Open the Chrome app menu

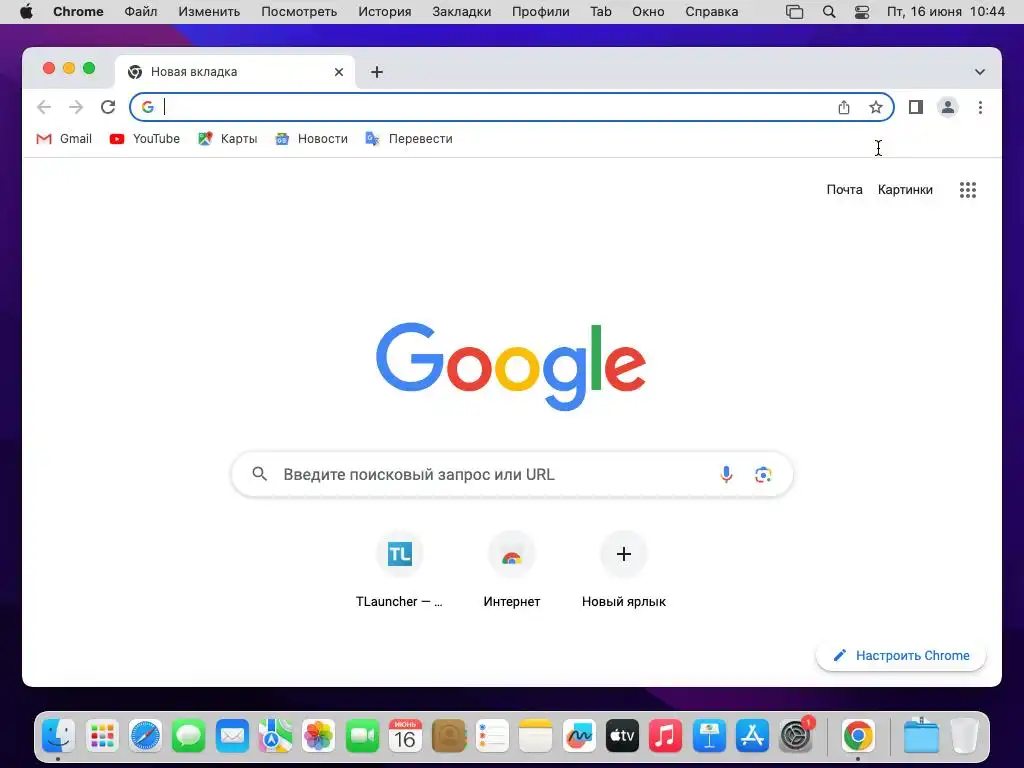click(78, 12)
